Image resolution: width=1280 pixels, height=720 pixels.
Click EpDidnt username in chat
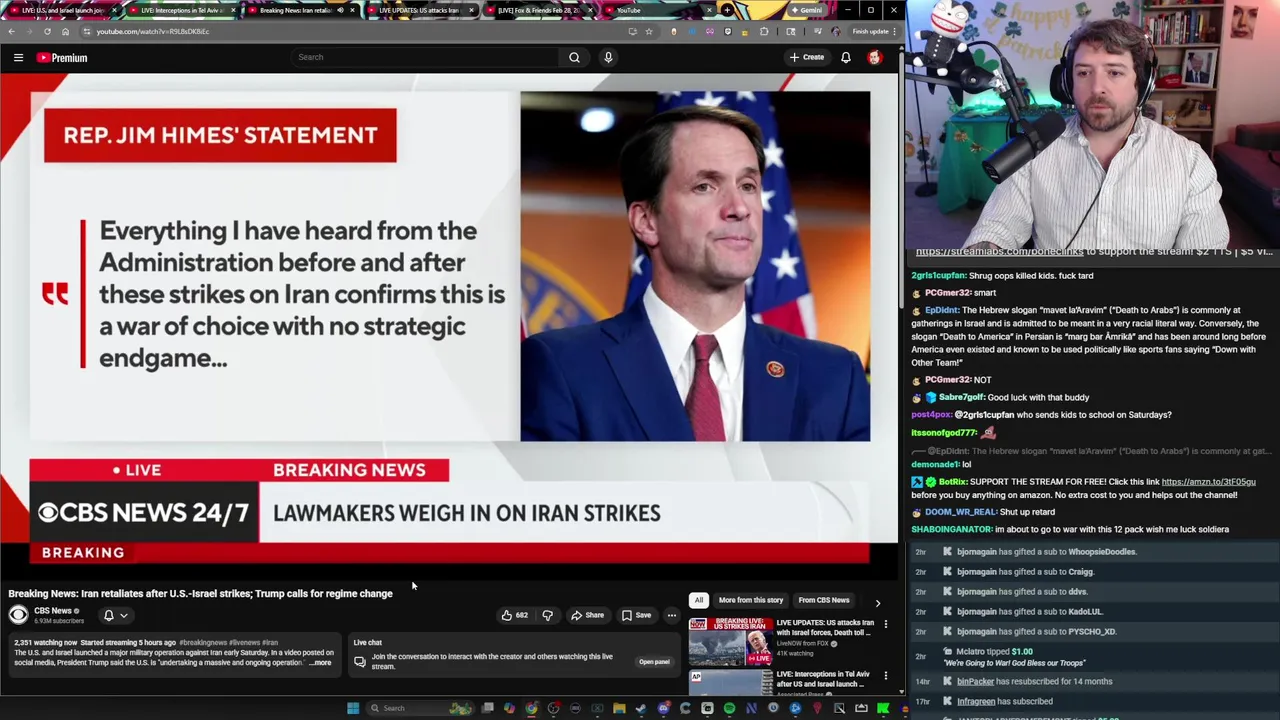pyautogui.click(x=942, y=310)
